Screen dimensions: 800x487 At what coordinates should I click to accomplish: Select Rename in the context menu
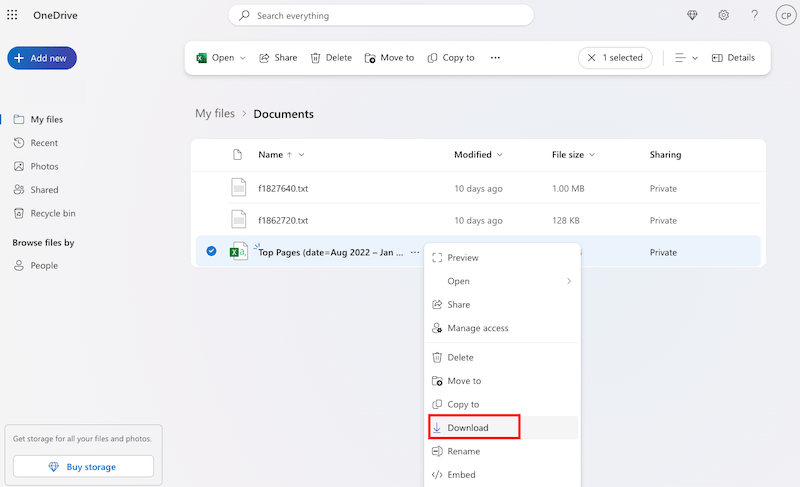coord(502,451)
